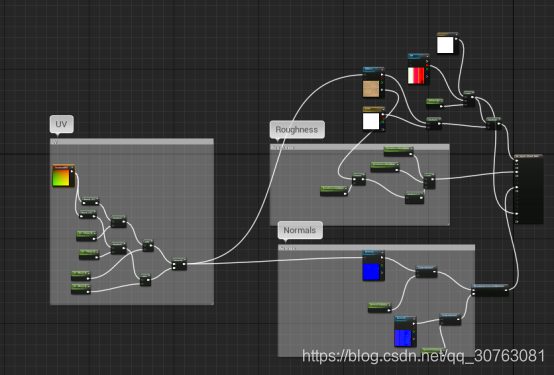
Task: Select the final append node in UV box
Action: coord(179,264)
